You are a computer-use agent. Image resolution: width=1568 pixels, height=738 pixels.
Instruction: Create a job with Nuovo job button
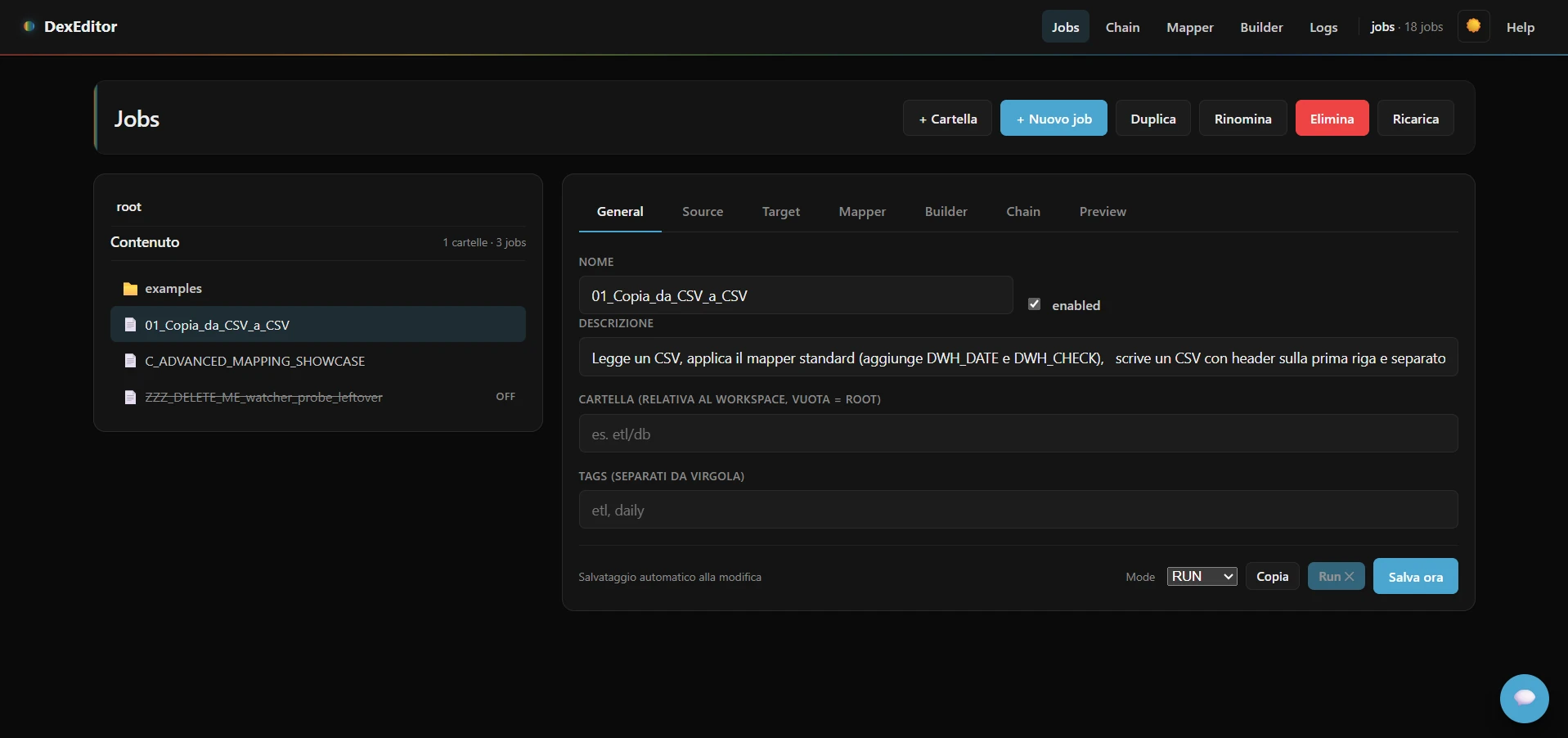click(x=1054, y=118)
